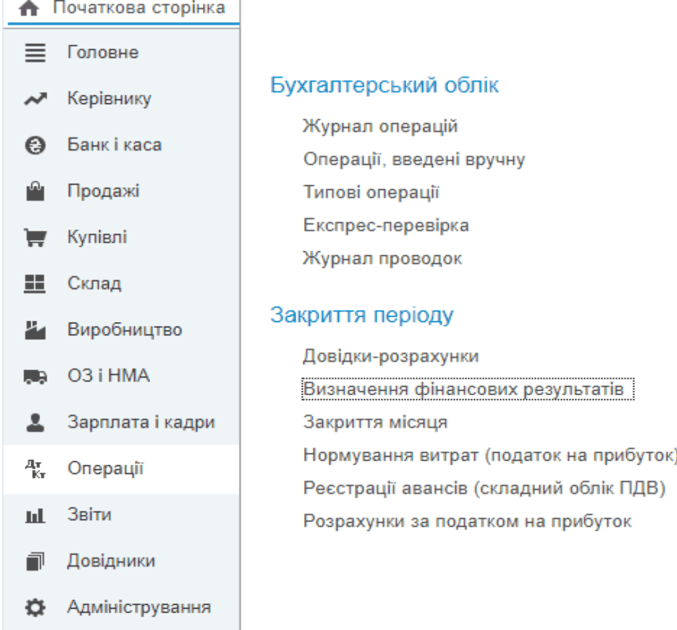This screenshot has width=677, height=630.
Task: Click the truck icon beside ОЗ і НМА
Action: point(30,377)
